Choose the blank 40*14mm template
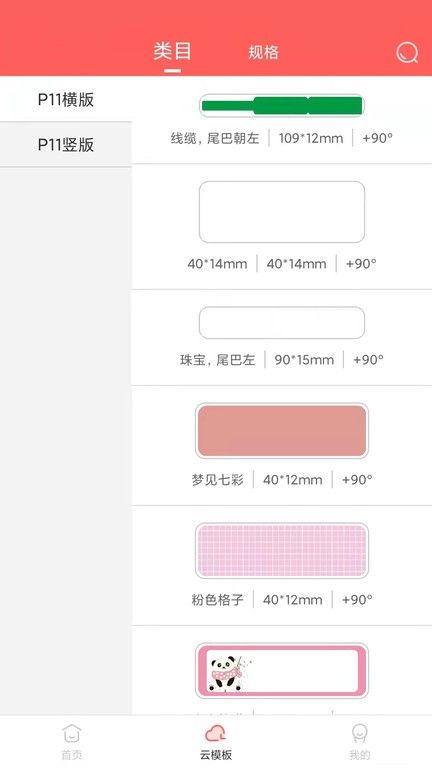The height and width of the screenshot is (768, 432). tap(282, 212)
